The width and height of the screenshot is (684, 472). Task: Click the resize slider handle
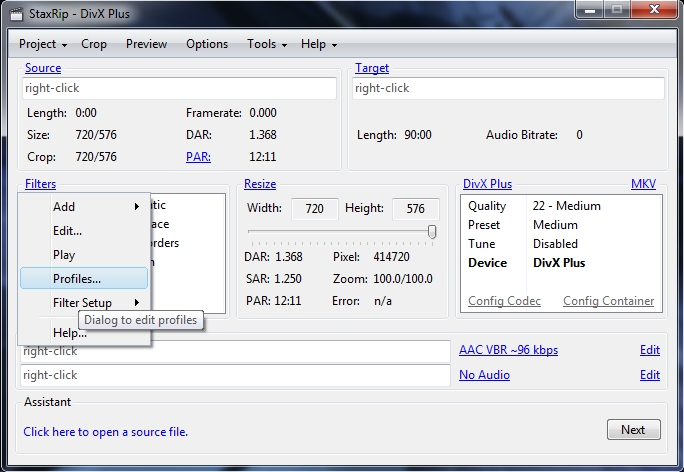pos(432,232)
